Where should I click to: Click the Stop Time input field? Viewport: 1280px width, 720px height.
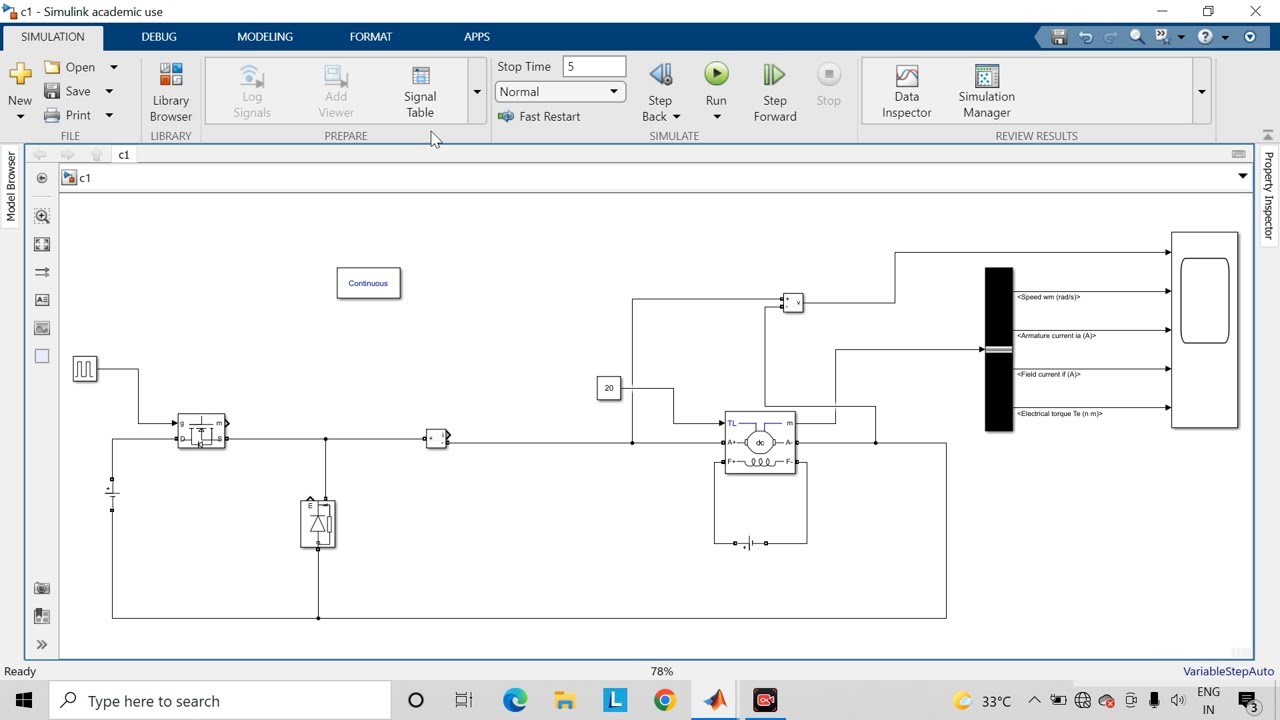coord(594,67)
